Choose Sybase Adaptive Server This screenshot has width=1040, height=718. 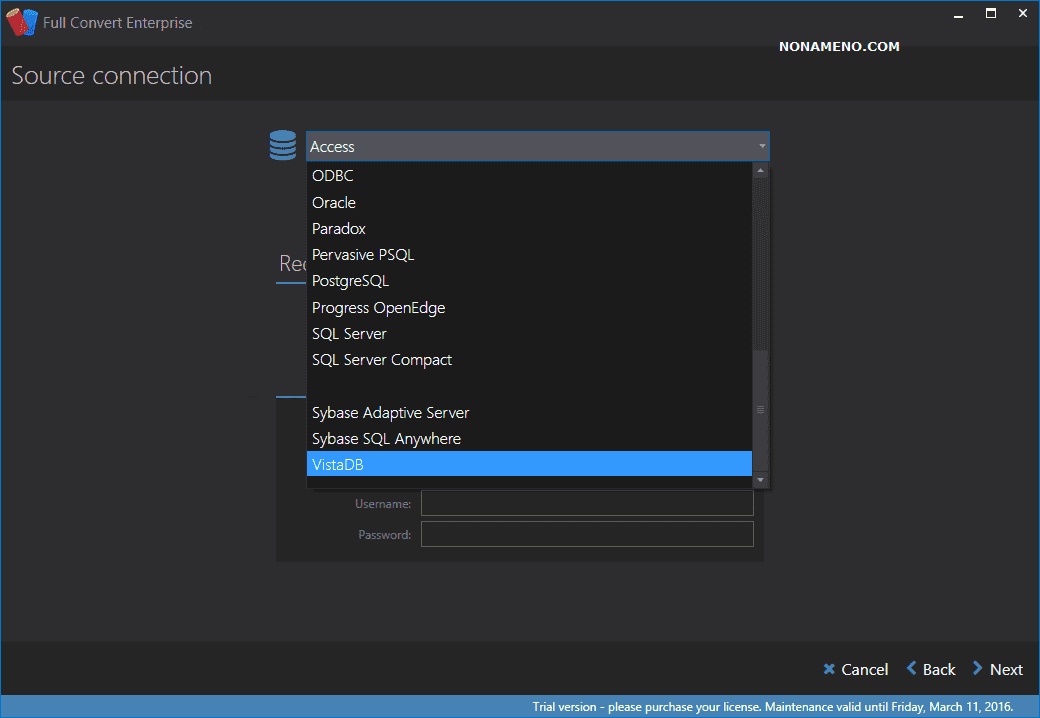click(390, 413)
